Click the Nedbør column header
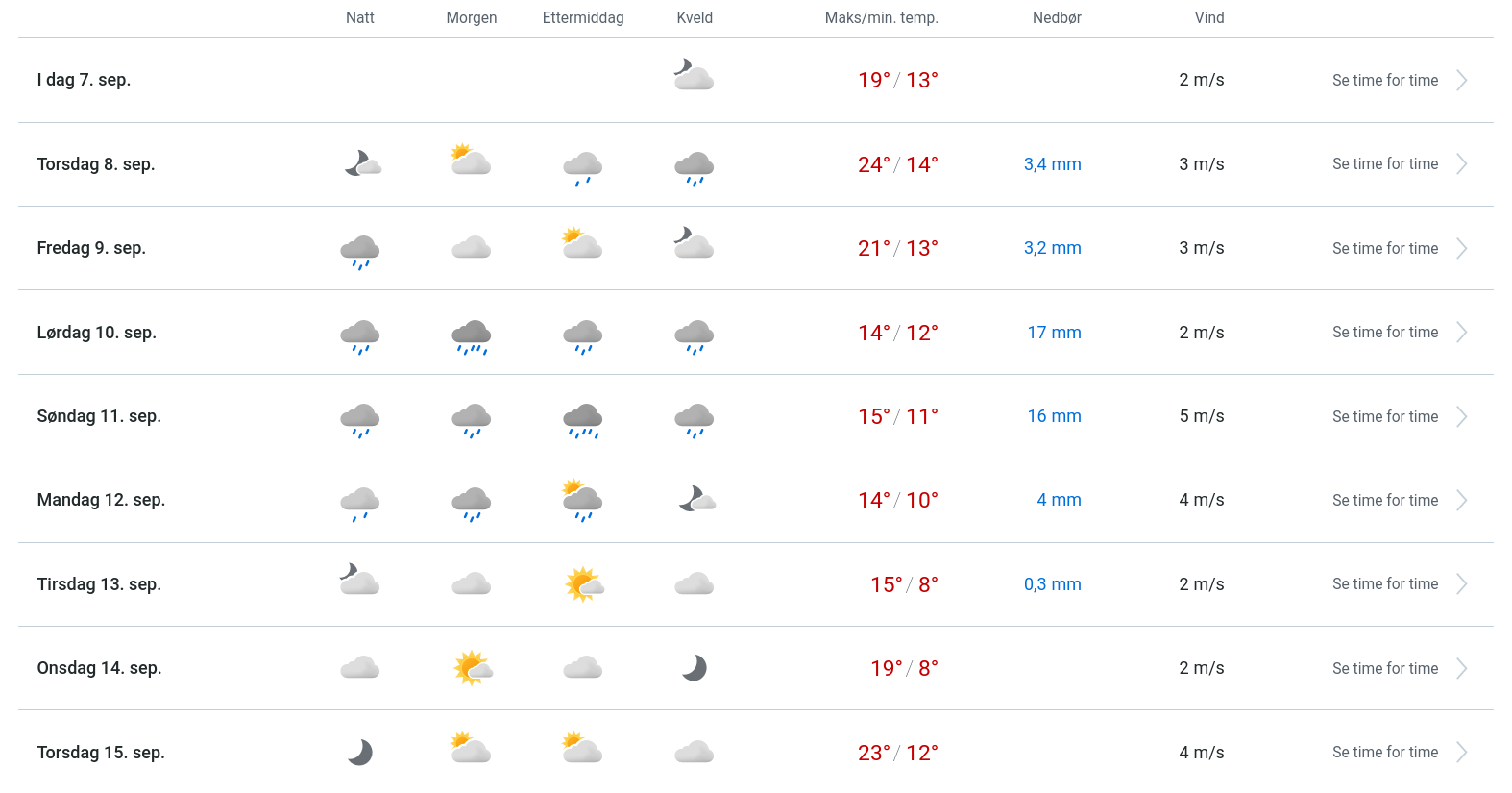1512x793 pixels. click(x=1057, y=17)
